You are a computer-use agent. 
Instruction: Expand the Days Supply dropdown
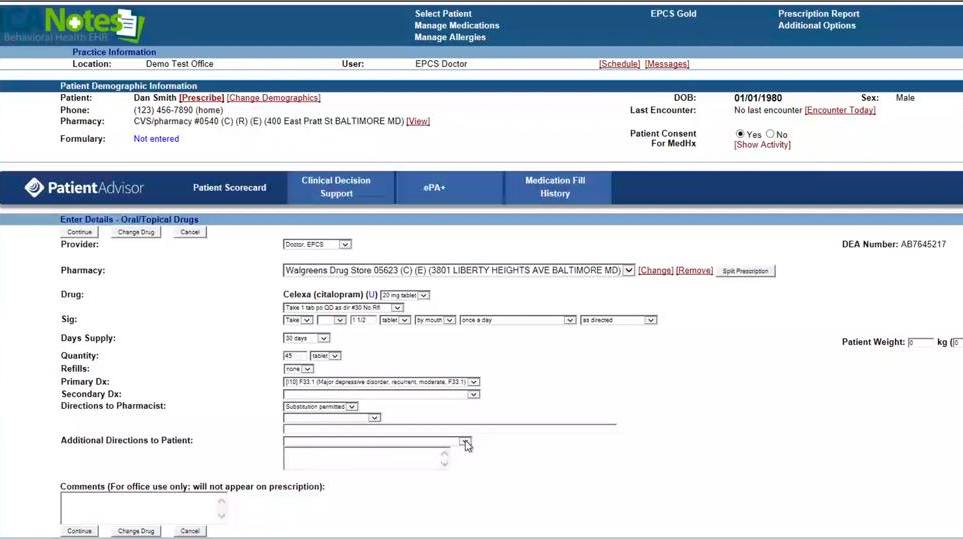tap(307, 338)
